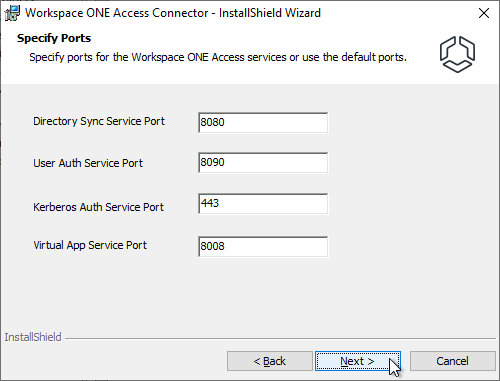This screenshot has height=381, width=500.
Task: Click into the Kerberos Auth Service Port box
Action: coord(263,204)
